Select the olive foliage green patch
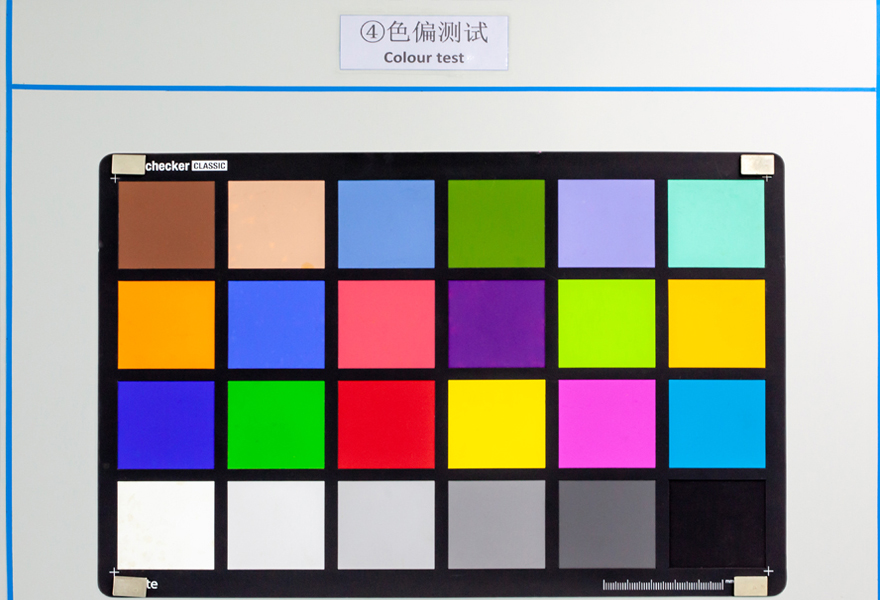The height and width of the screenshot is (600, 880). pyautogui.click(x=496, y=223)
